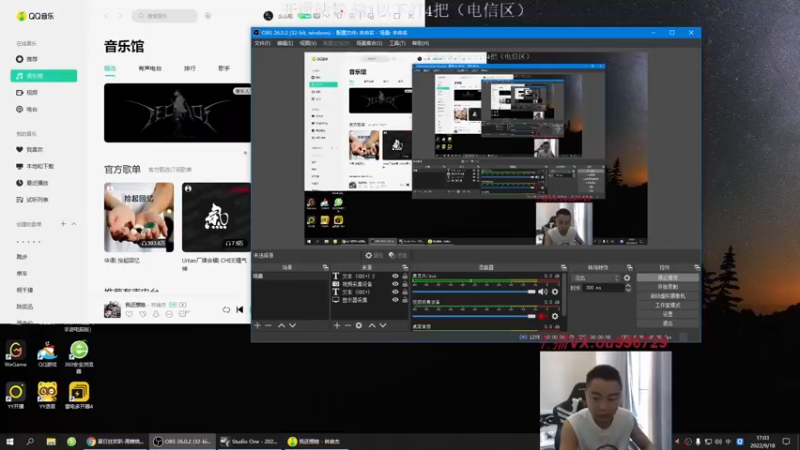The width and height of the screenshot is (800, 450).
Task: Click 退出 button in OBS controls
Action: [667, 323]
